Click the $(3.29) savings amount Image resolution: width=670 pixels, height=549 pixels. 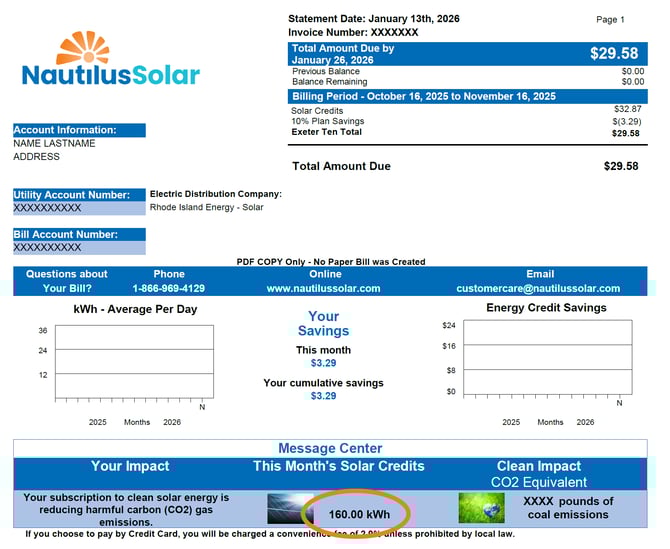(x=626, y=122)
